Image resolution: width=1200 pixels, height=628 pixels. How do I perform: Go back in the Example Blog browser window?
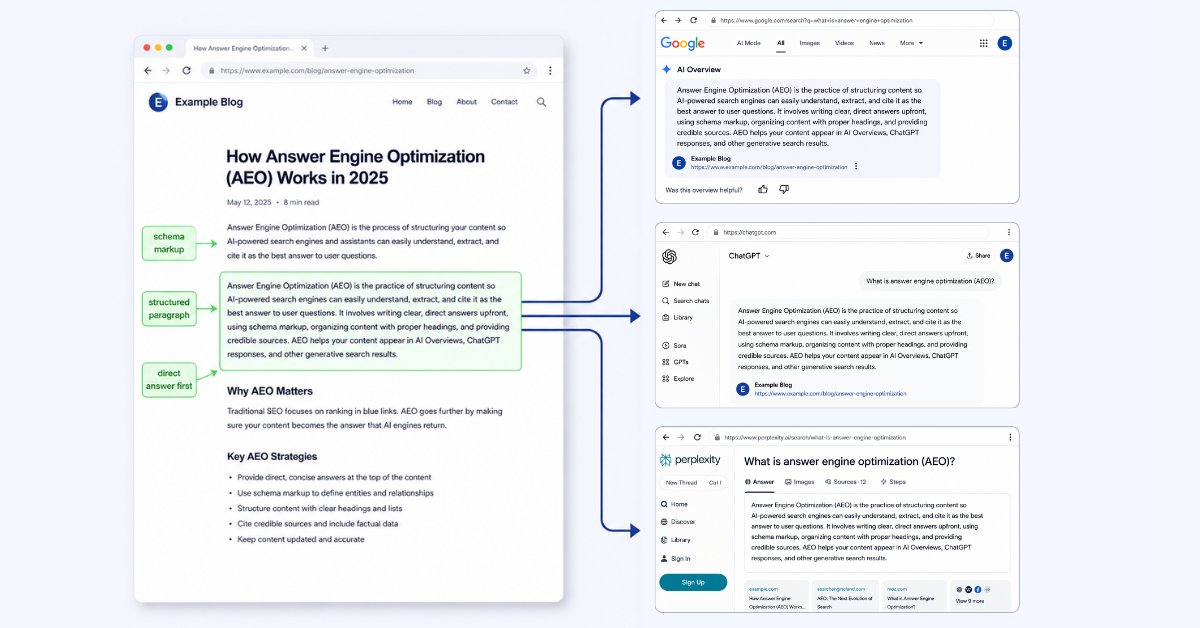(x=148, y=71)
